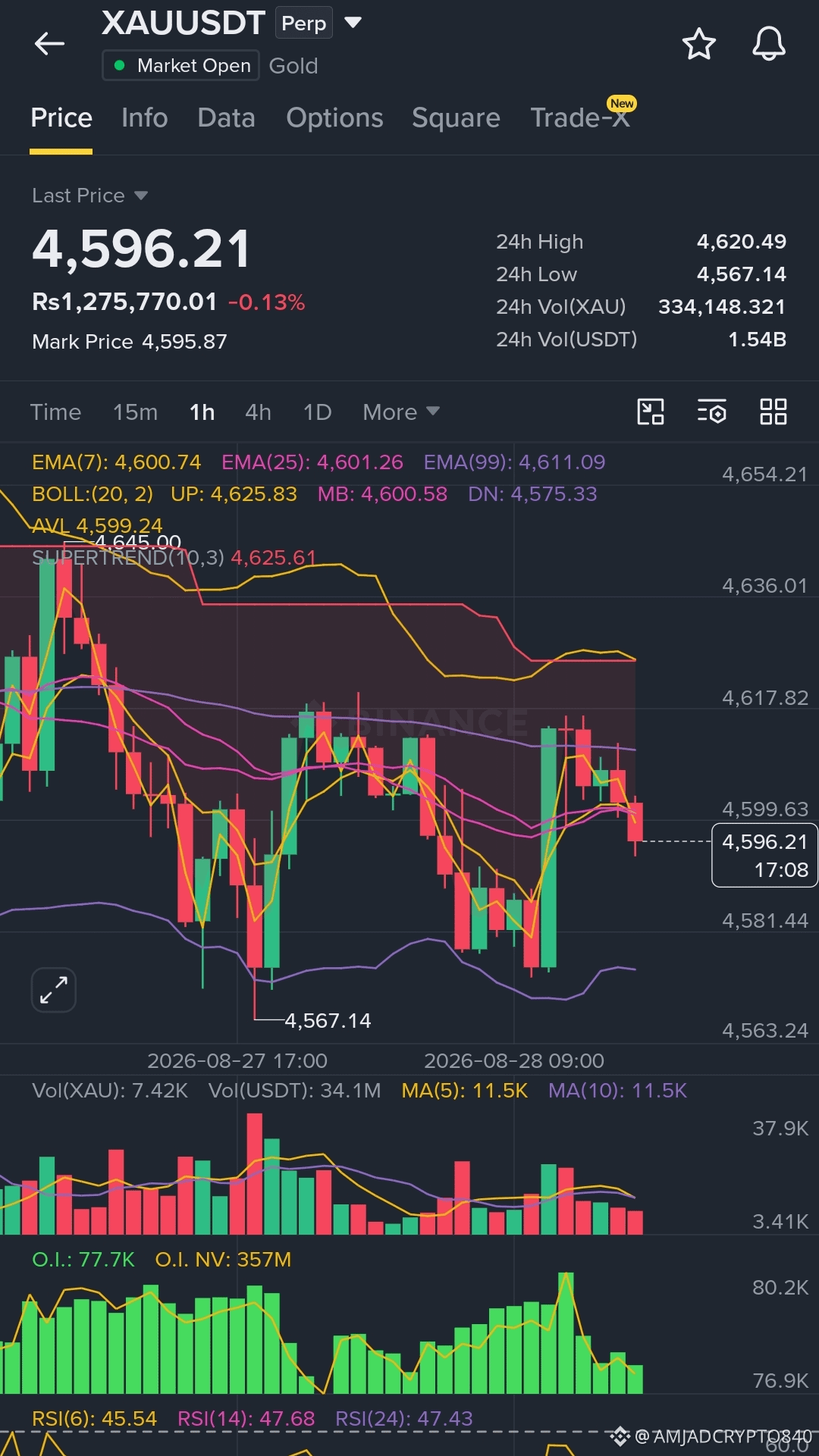The width and height of the screenshot is (819, 1456).
Task: Select the 1h timeframe
Action: tap(202, 412)
